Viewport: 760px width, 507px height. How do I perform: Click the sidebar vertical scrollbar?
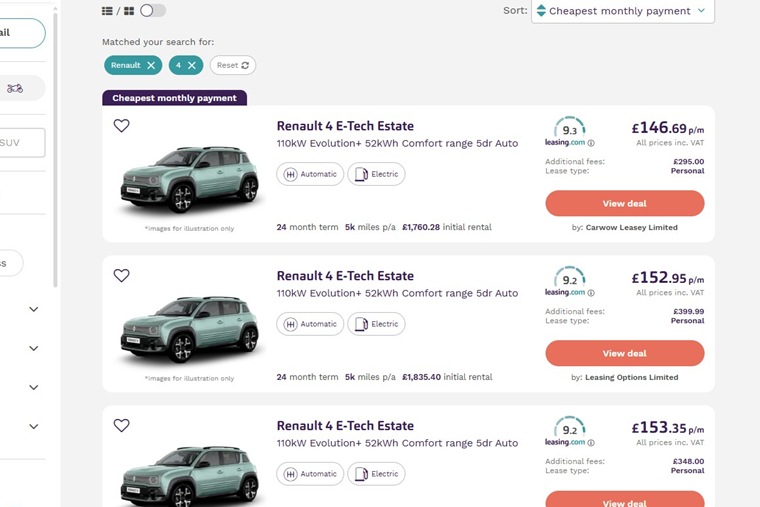[x=55, y=150]
